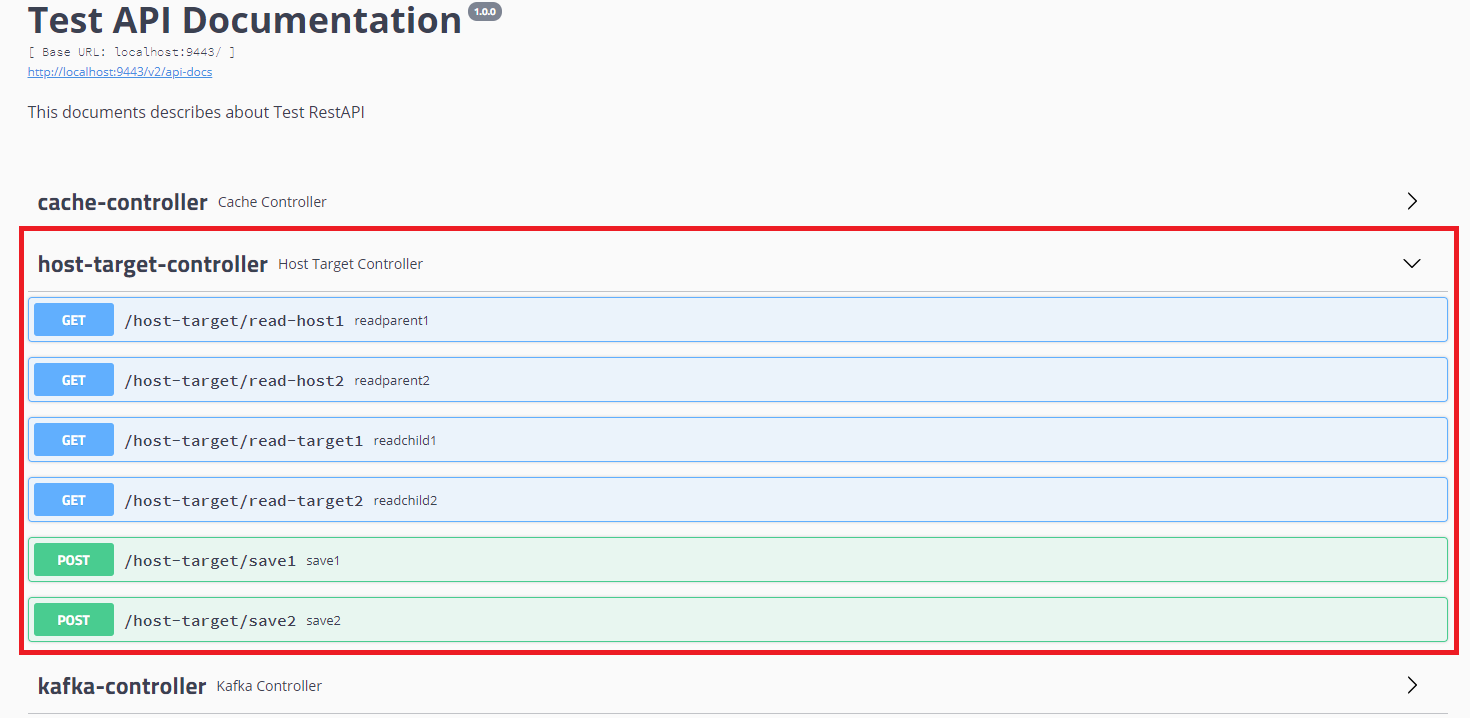
Task: Expand the cache-controller section chevron
Action: (x=1412, y=201)
